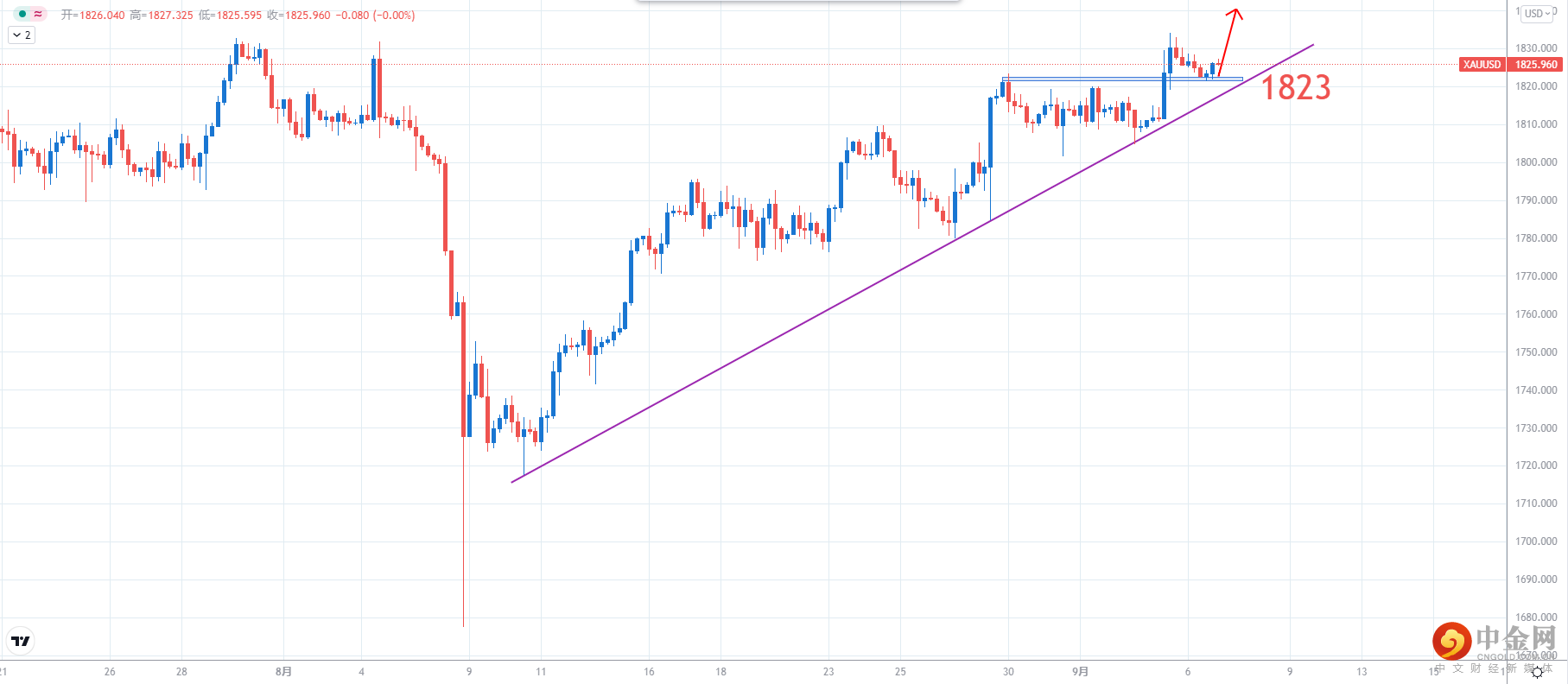Toggle the ≈ approximate price indicator
This screenshot has height=684, width=1568.
point(38,14)
